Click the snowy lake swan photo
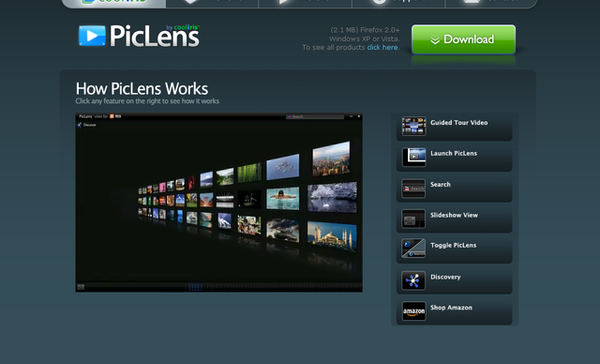This screenshot has height=364, width=600. point(332,197)
